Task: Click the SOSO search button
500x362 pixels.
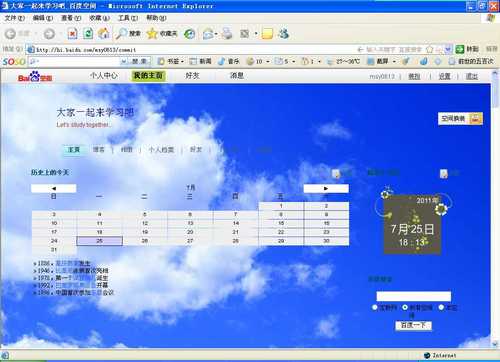Action: [x=139, y=61]
